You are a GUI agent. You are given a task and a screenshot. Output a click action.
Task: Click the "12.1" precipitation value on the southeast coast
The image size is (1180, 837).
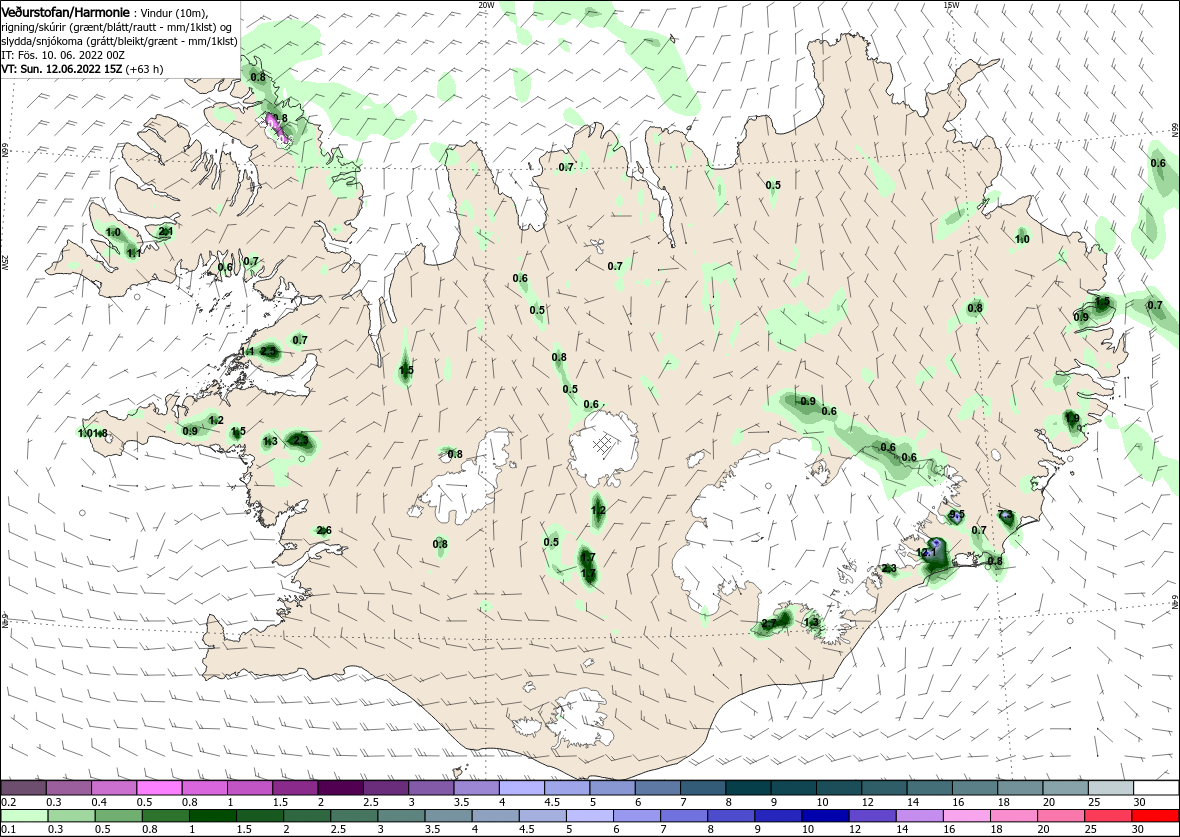click(926, 552)
